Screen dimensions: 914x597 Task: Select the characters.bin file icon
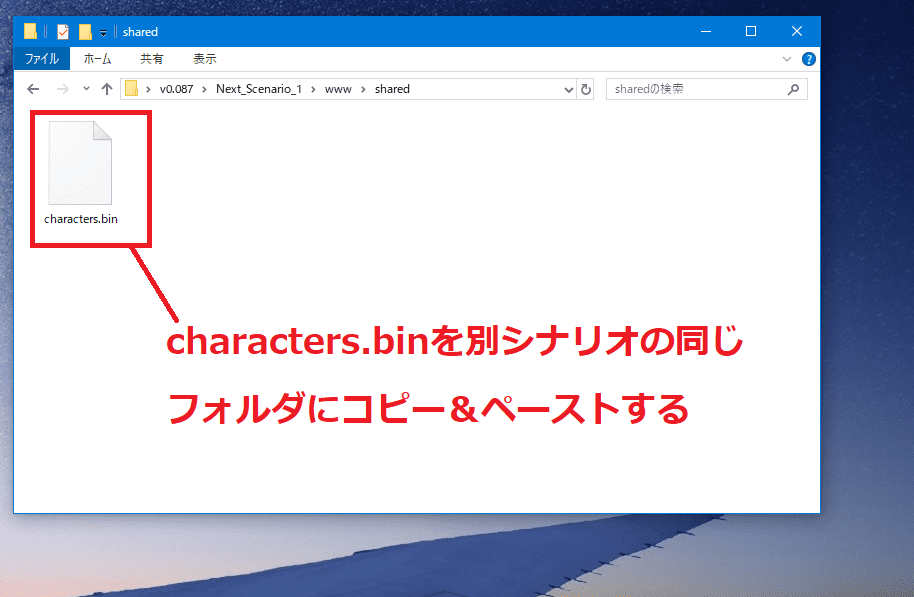click(80, 163)
